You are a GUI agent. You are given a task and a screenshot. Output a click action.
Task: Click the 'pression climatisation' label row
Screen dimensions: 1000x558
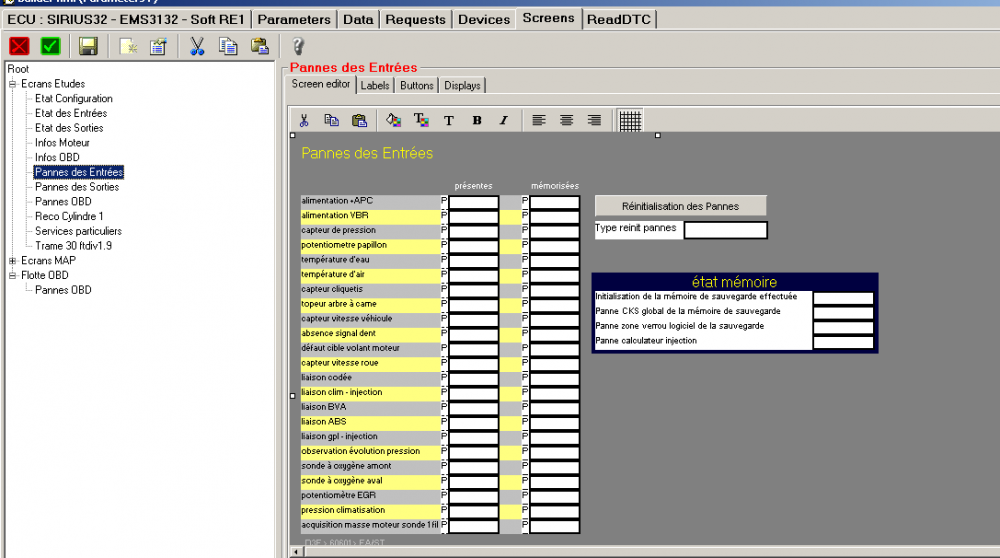pyautogui.click(x=371, y=510)
